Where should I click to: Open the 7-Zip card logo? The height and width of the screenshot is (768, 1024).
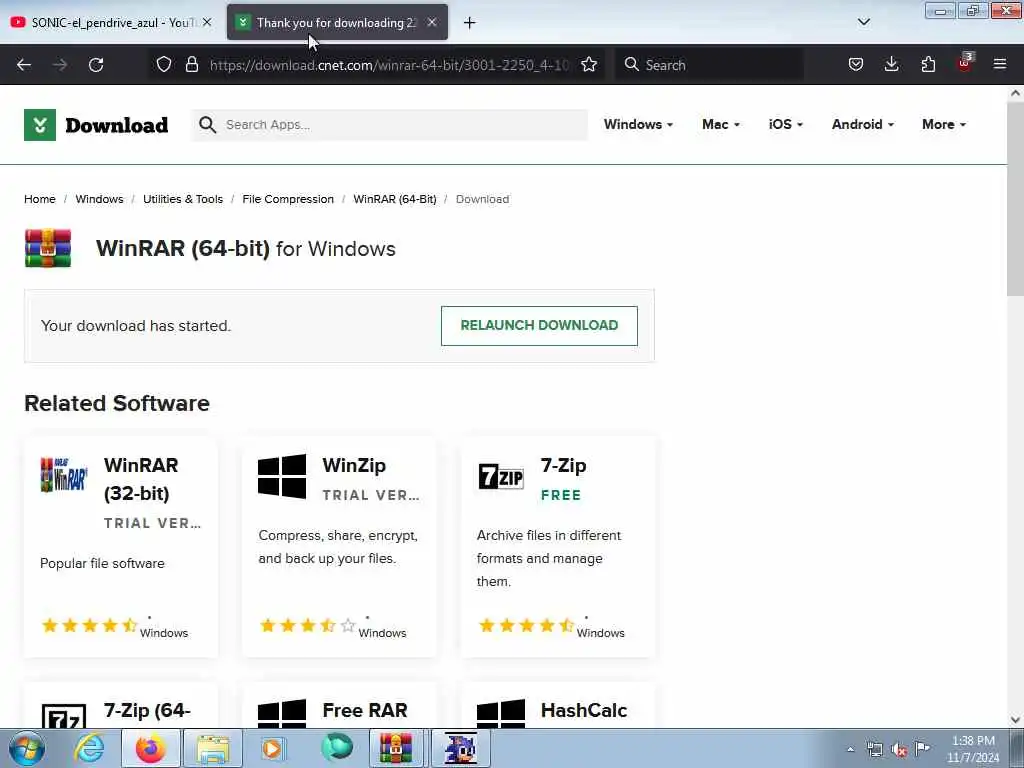click(501, 476)
